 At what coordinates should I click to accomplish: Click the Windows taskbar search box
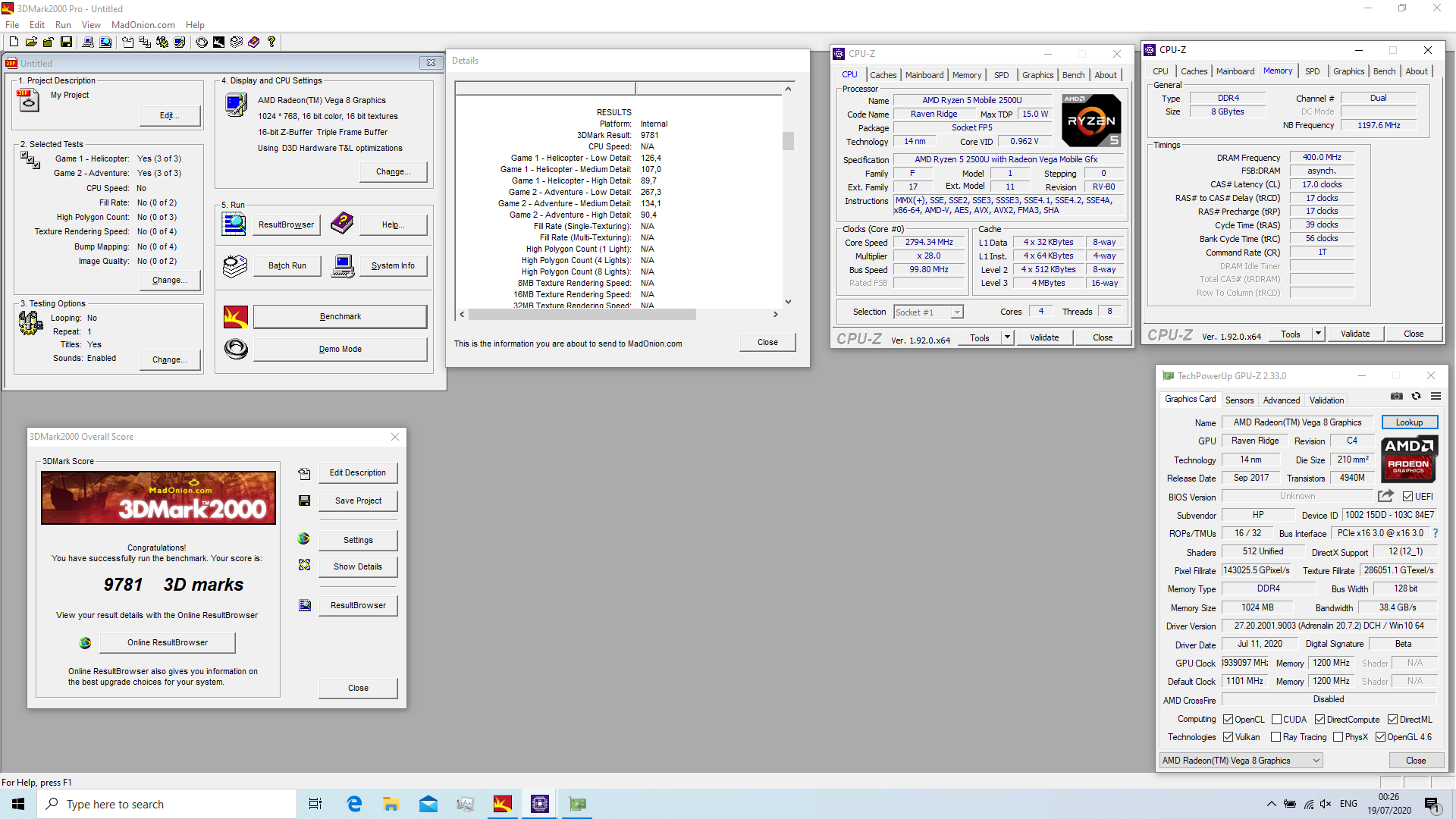(167, 804)
